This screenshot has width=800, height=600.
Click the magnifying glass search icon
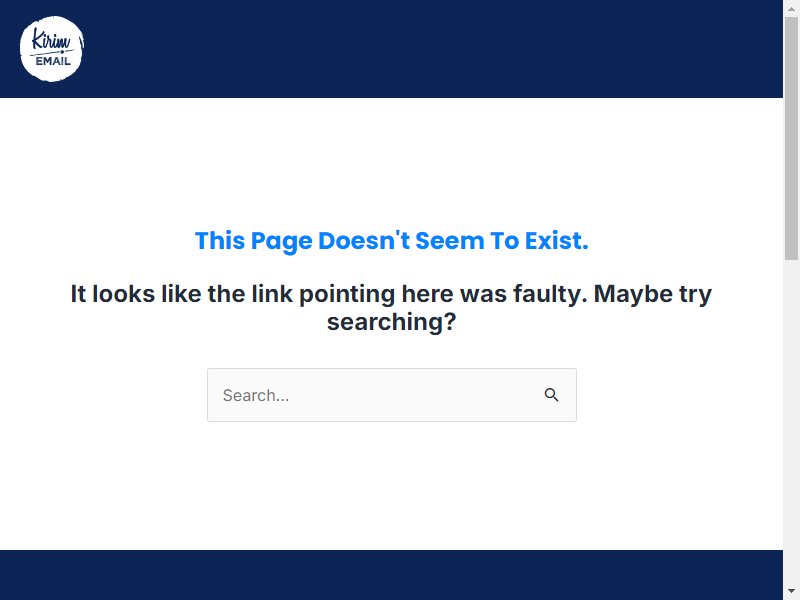point(551,395)
